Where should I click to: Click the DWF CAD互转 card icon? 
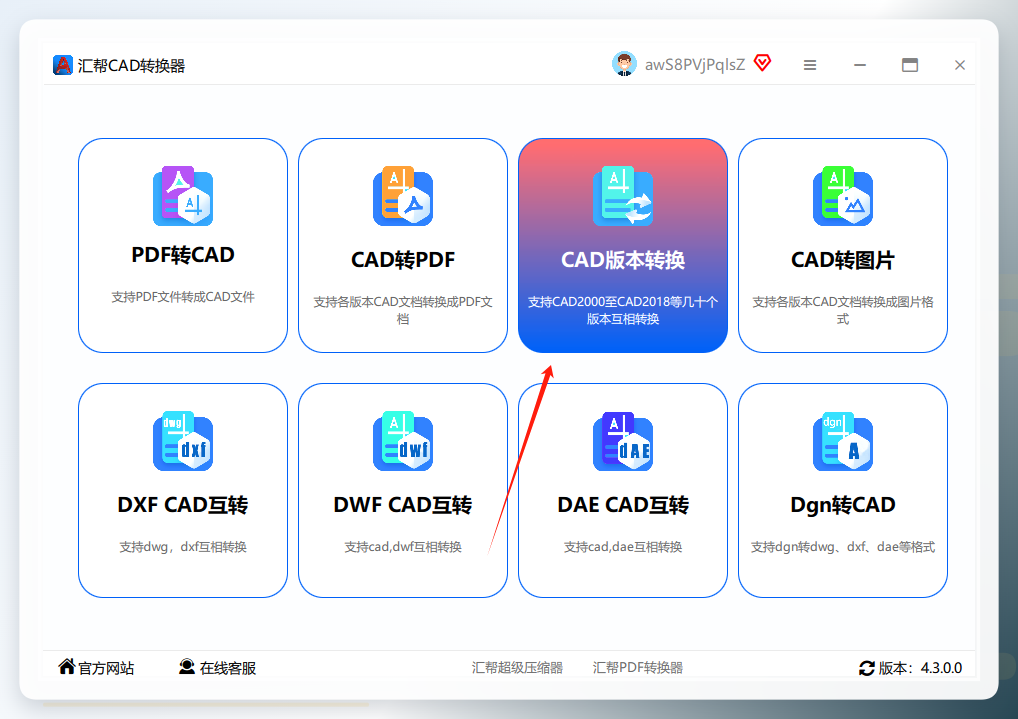tap(403, 441)
